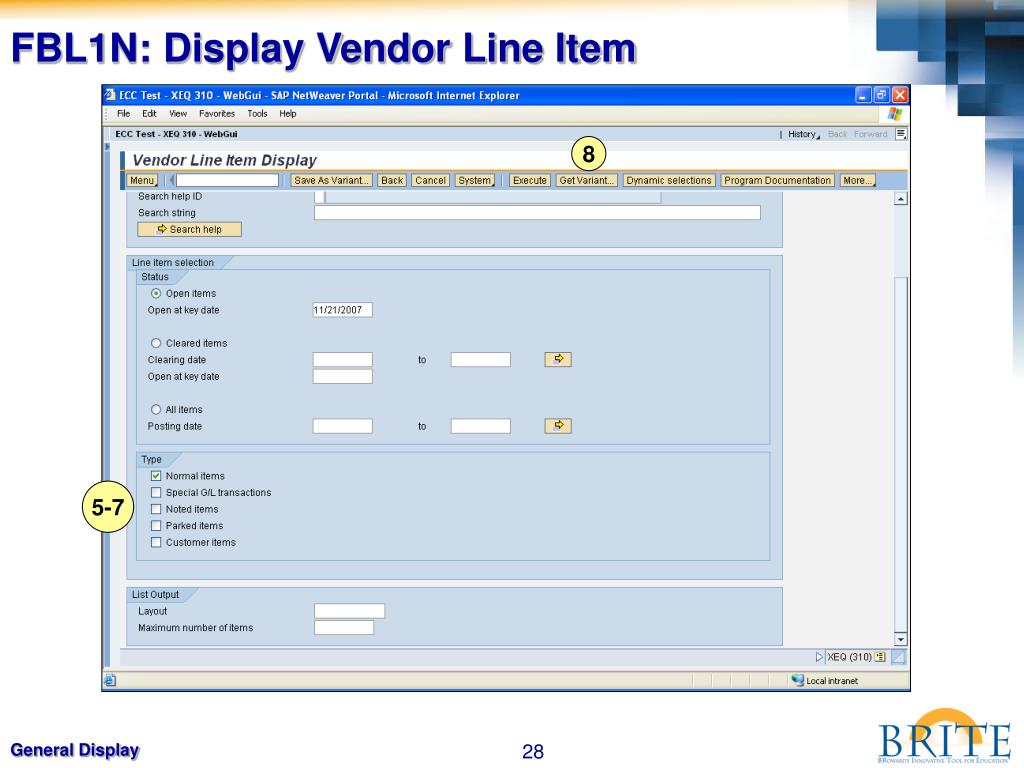
Task: Click the cleared items Open at key date field
Action: click(x=342, y=376)
